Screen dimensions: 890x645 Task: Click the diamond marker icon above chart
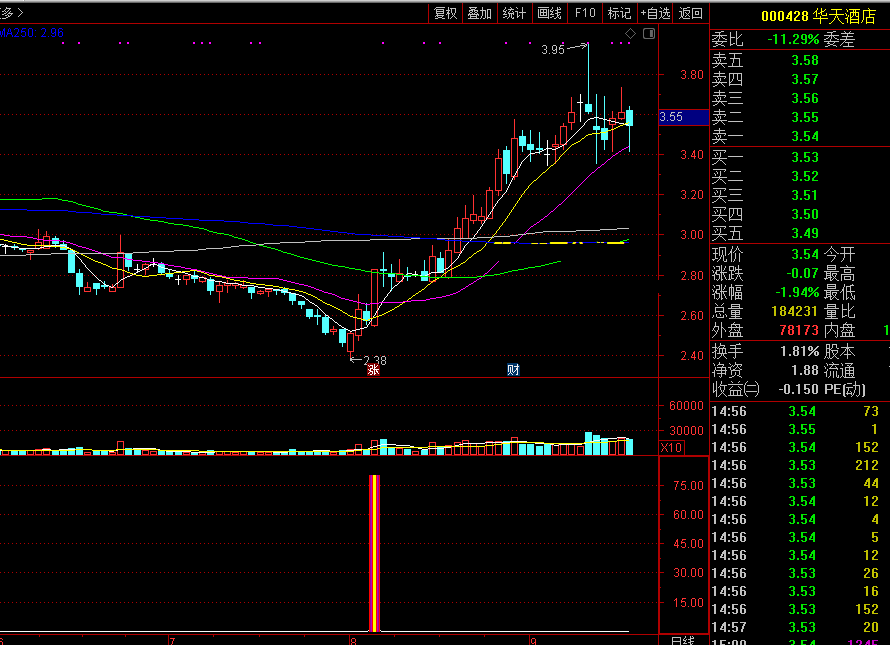pyautogui.click(x=630, y=33)
